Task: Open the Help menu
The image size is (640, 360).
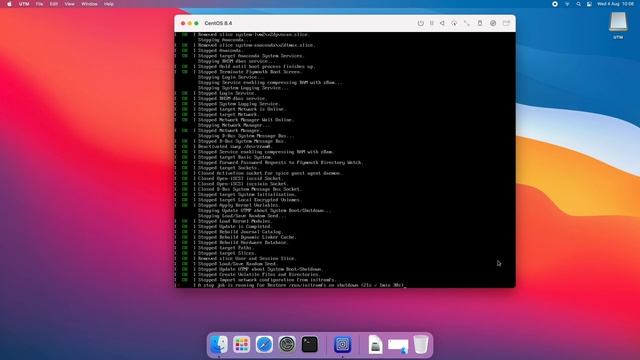Action: tap(109, 4)
